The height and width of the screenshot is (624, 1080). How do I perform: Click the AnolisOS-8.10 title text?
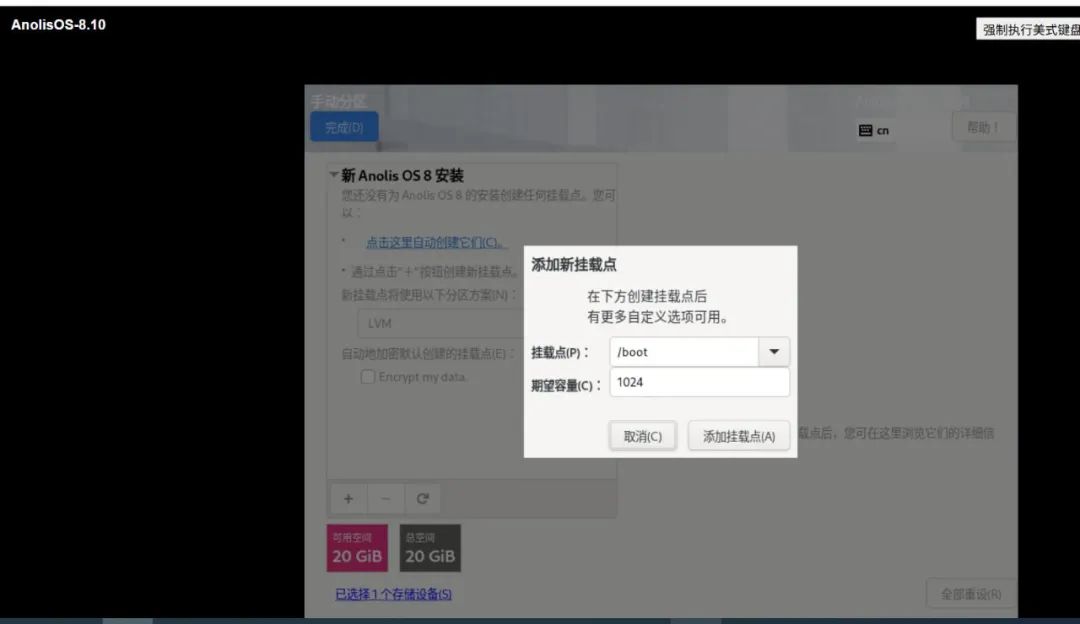click(59, 25)
